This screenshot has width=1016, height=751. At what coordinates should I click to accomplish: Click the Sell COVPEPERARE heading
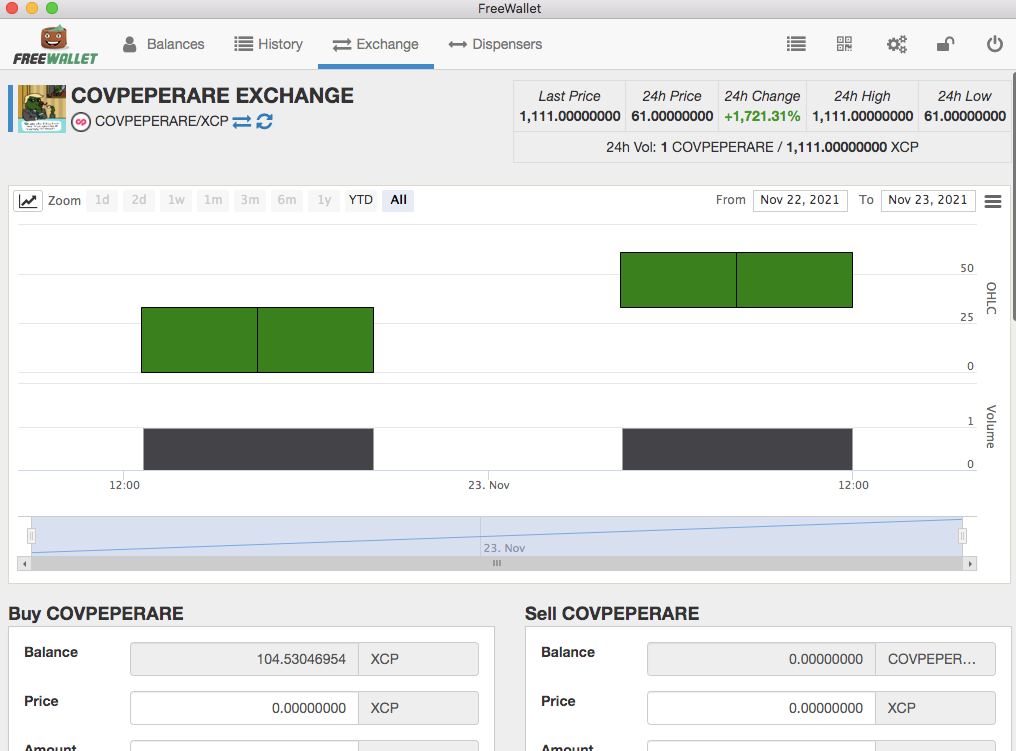[x=612, y=614]
